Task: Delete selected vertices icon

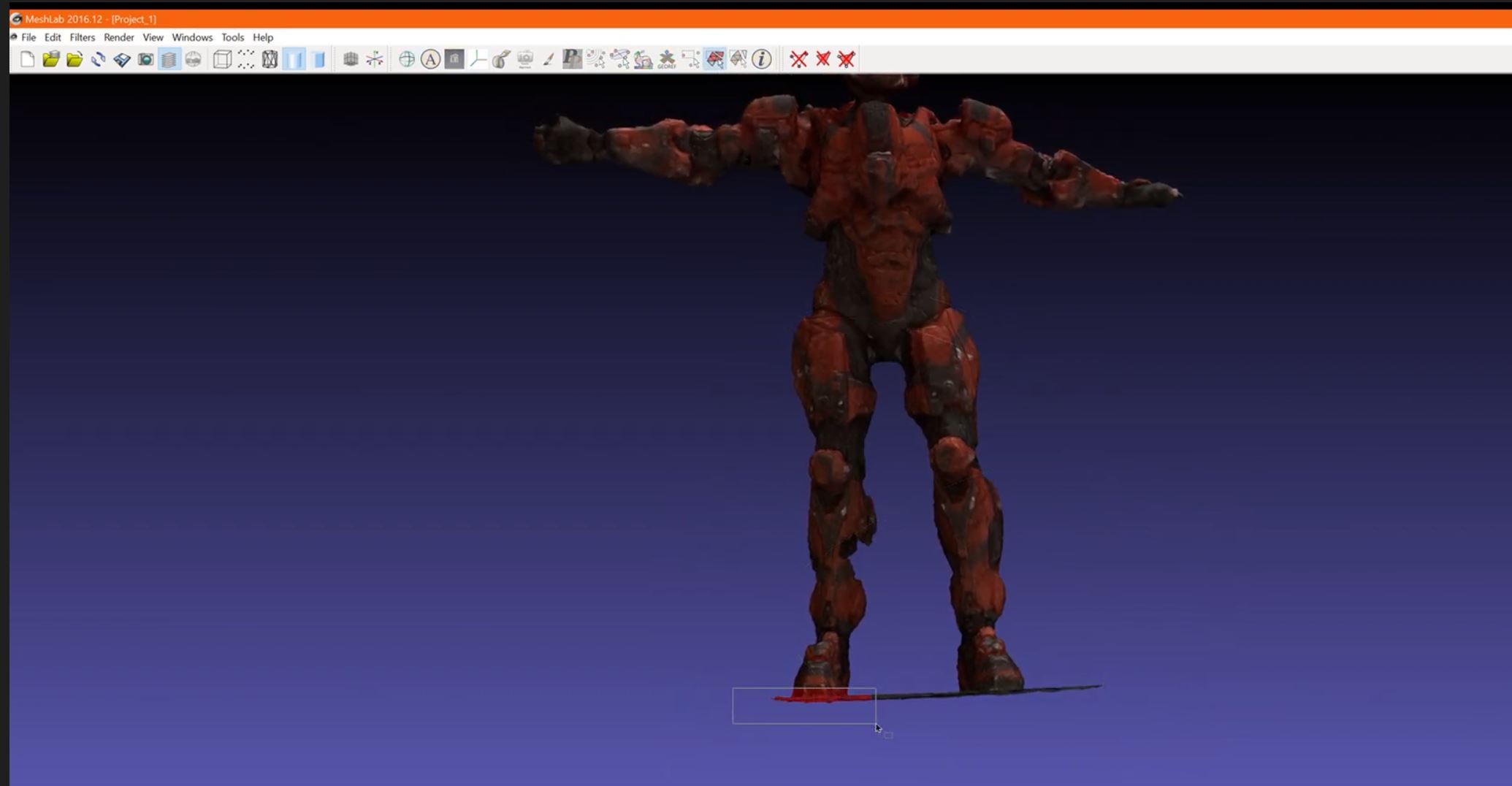Action: click(799, 59)
